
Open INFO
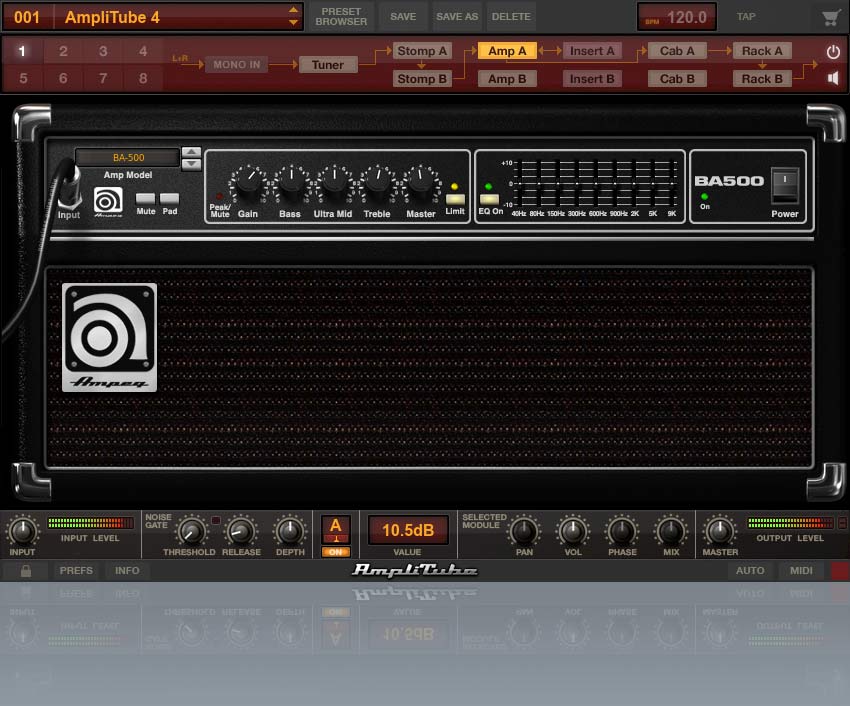(127, 570)
